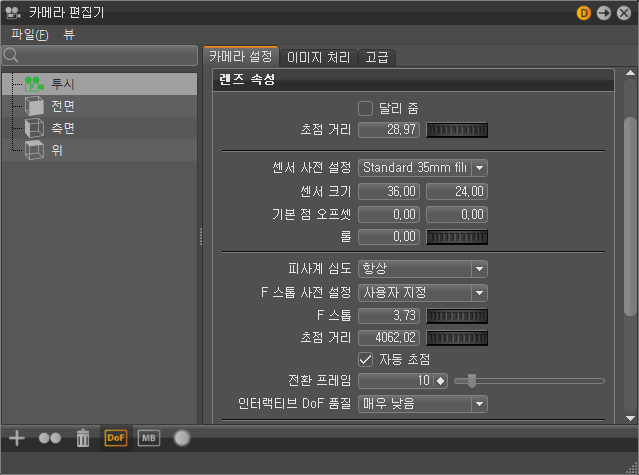Click the magnifier search icon
Screen dimensions: 639x475
(11, 55)
